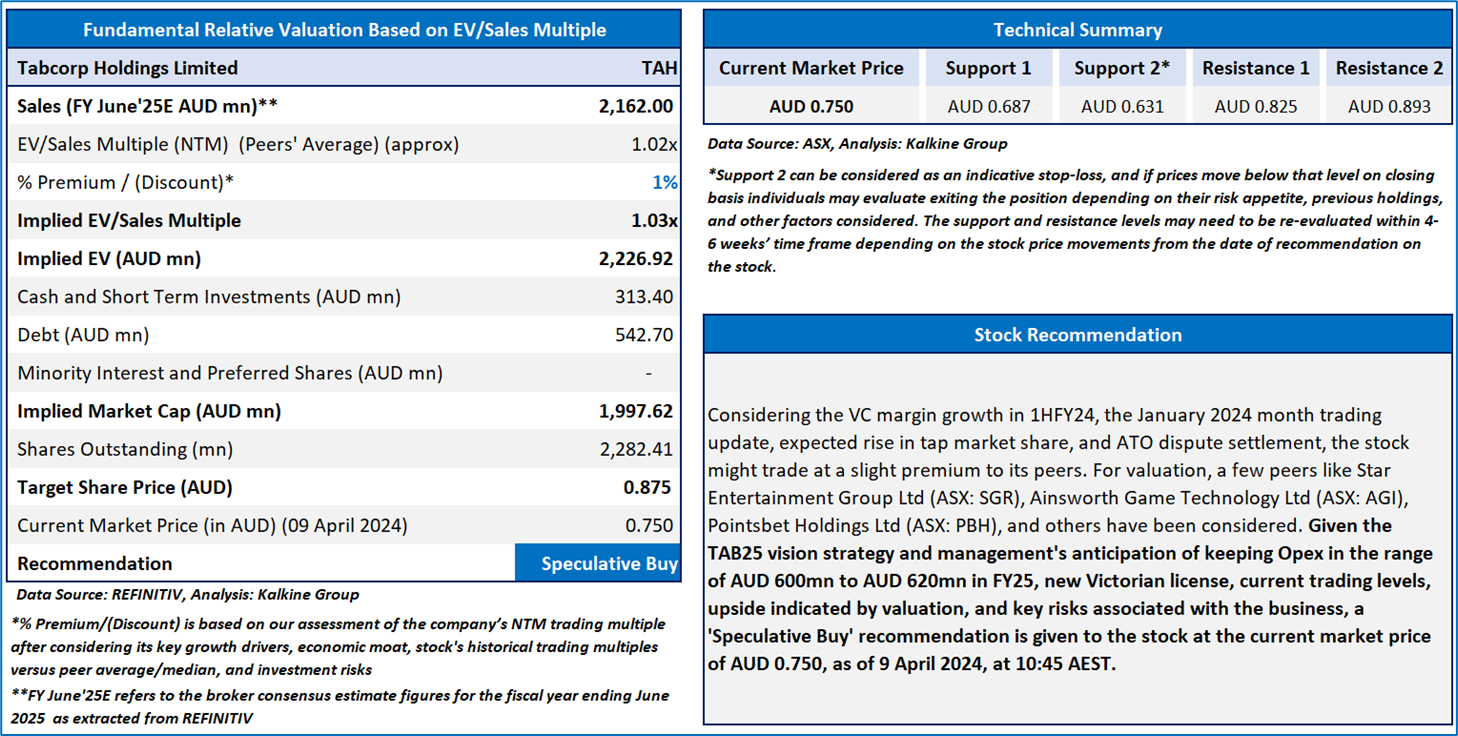Select the peers' average multiple '1.02x'
The width and height of the screenshot is (1458, 736).
pyautogui.click(x=653, y=144)
